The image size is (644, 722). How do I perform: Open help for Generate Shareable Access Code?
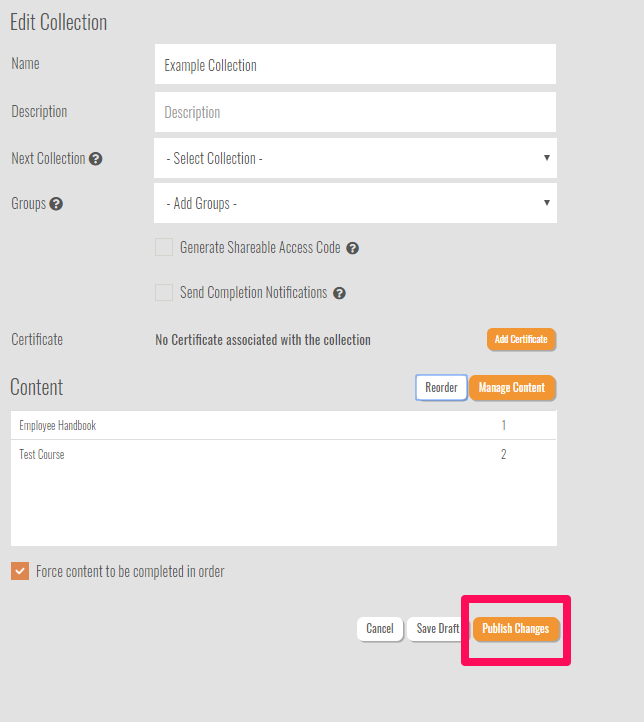[x=352, y=248]
